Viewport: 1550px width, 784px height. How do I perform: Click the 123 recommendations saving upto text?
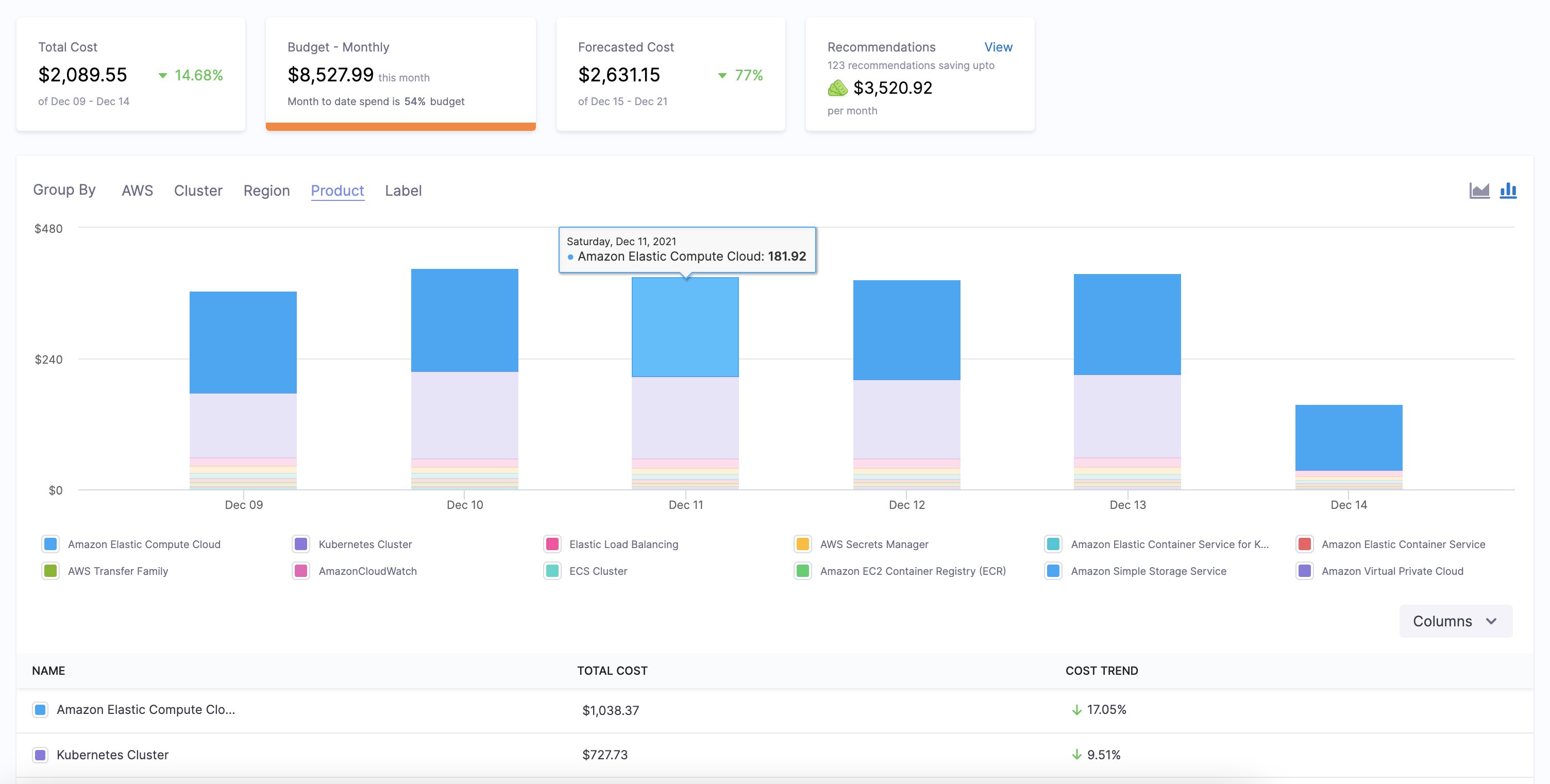911,65
